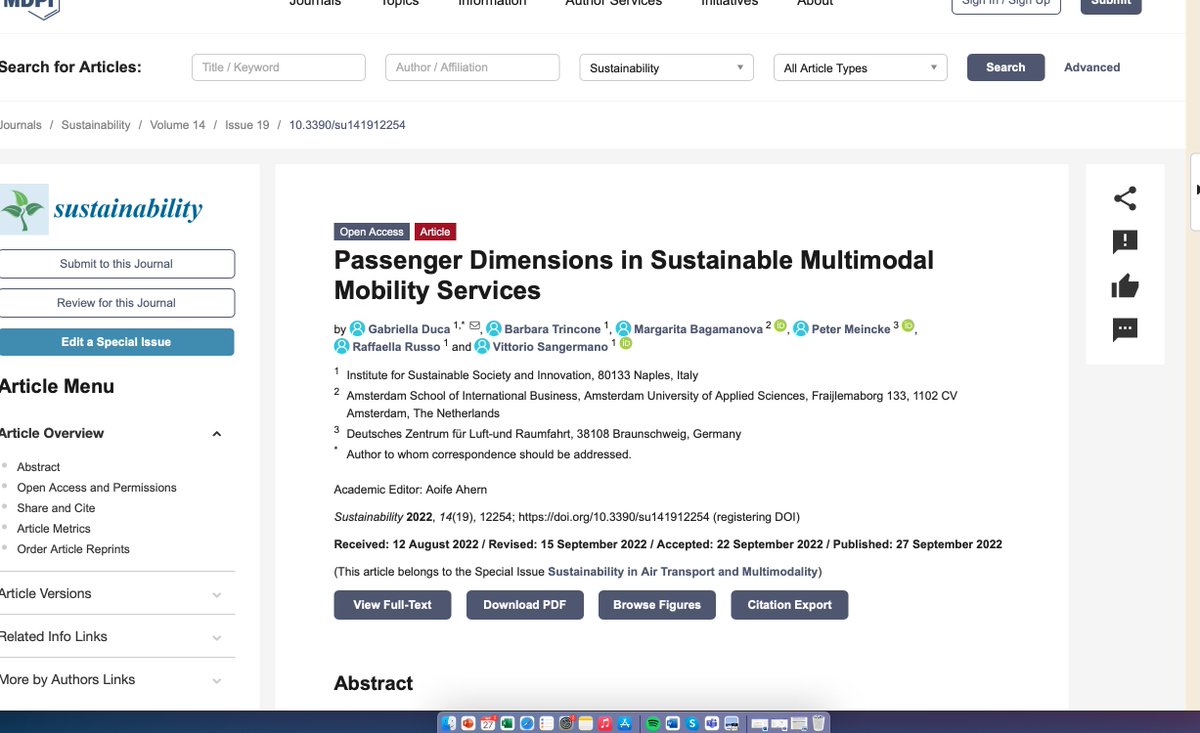
Task: Expand More by Authors Links section
Action: coord(217,681)
